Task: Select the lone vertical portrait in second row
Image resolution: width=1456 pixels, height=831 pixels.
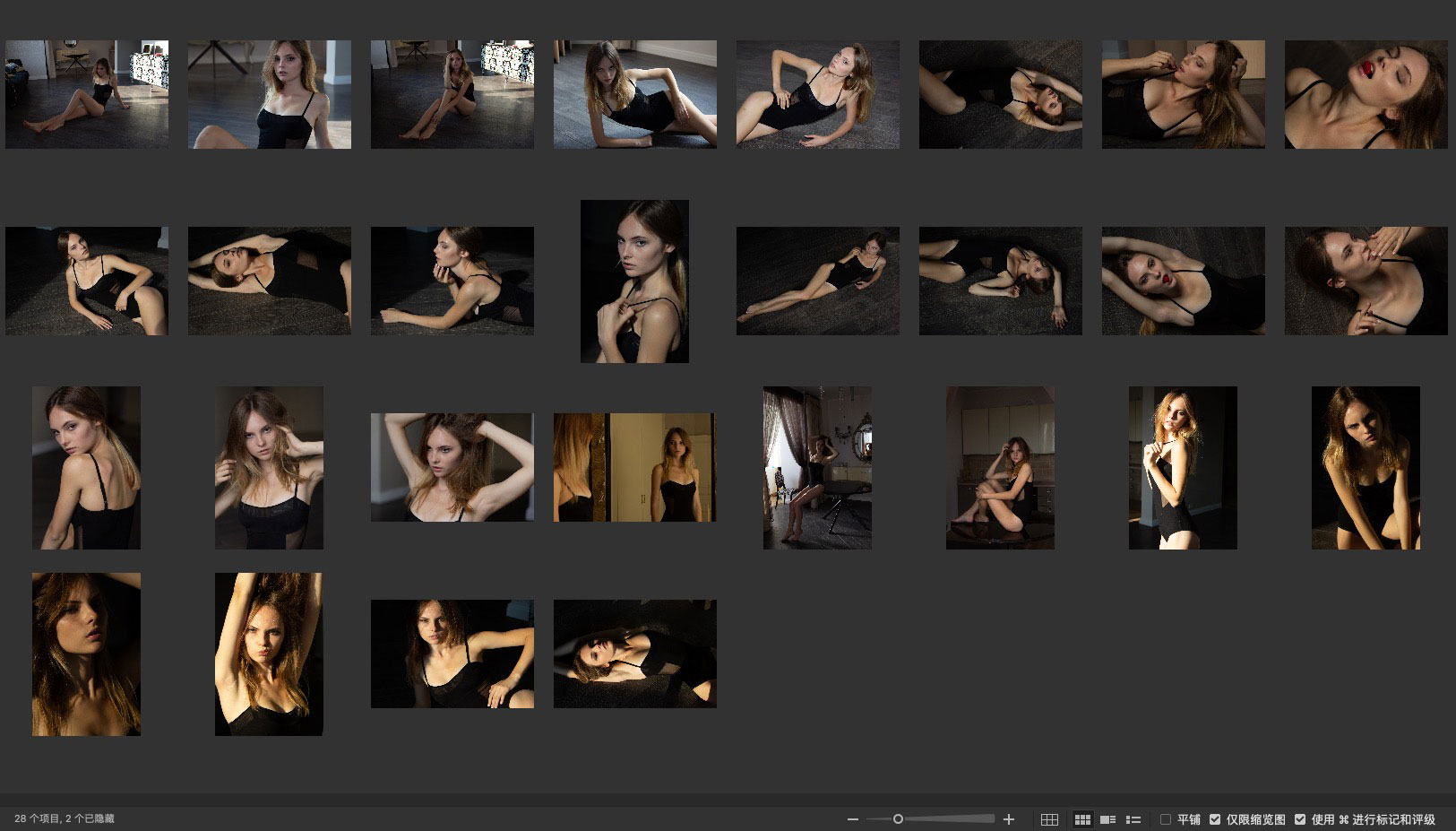Action: [634, 281]
